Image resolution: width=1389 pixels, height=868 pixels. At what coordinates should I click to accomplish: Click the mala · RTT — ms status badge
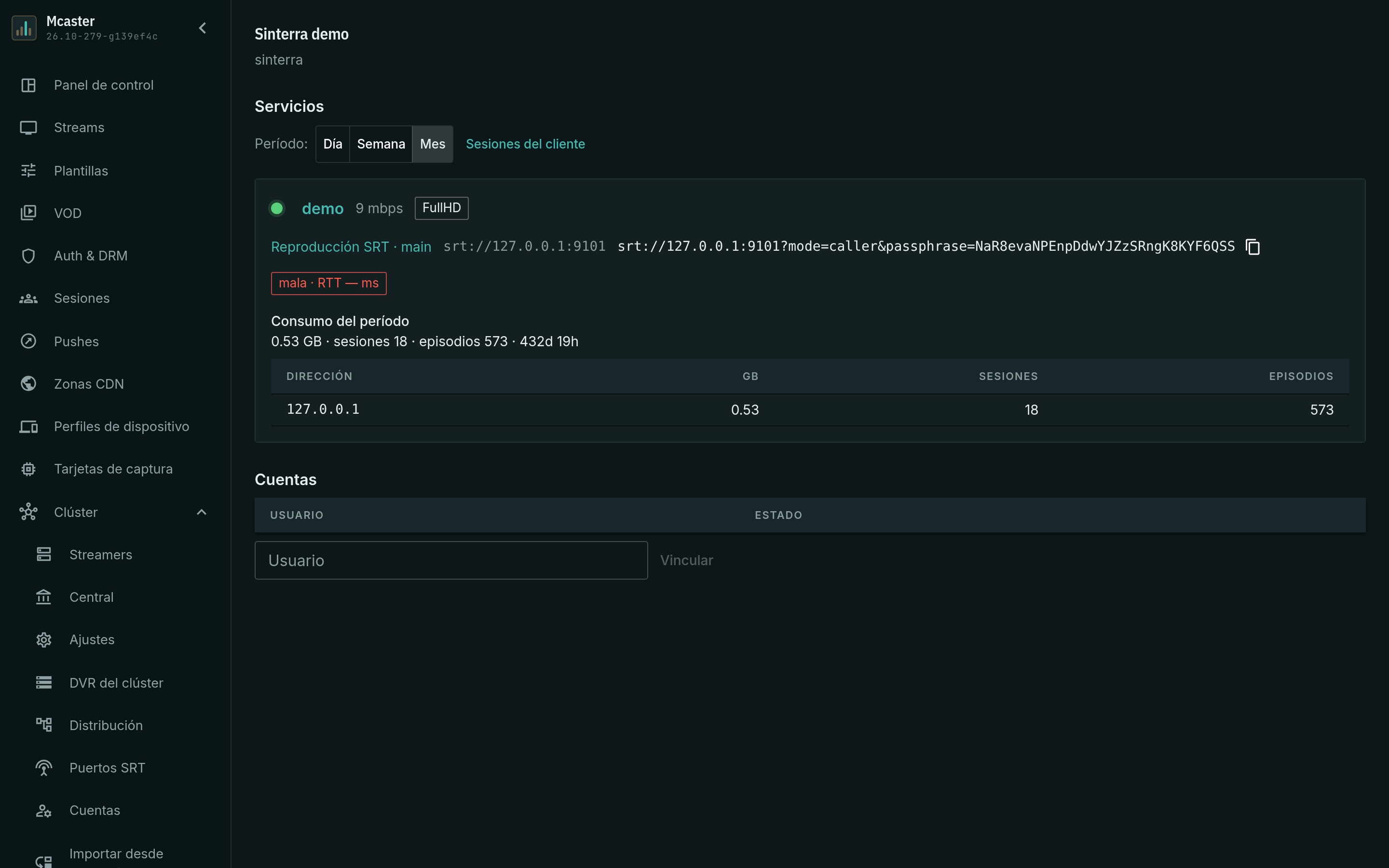coord(328,283)
